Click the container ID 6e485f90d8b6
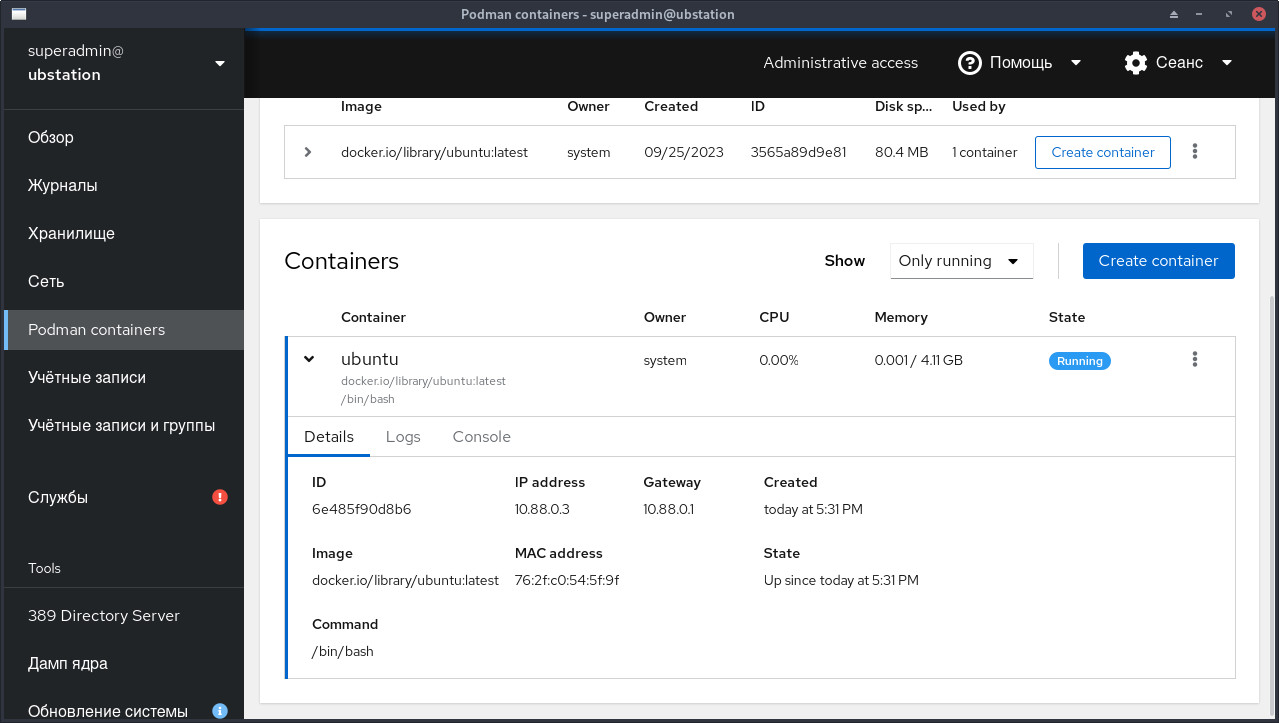Screen dimensions: 1279x723 coord(361,509)
